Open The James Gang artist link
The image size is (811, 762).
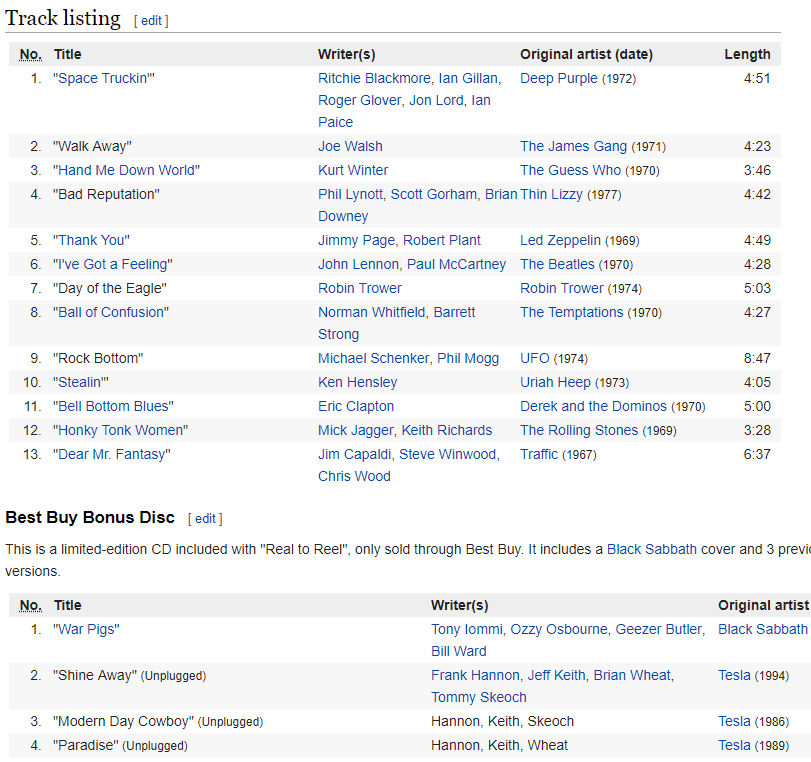pyautogui.click(x=573, y=146)
